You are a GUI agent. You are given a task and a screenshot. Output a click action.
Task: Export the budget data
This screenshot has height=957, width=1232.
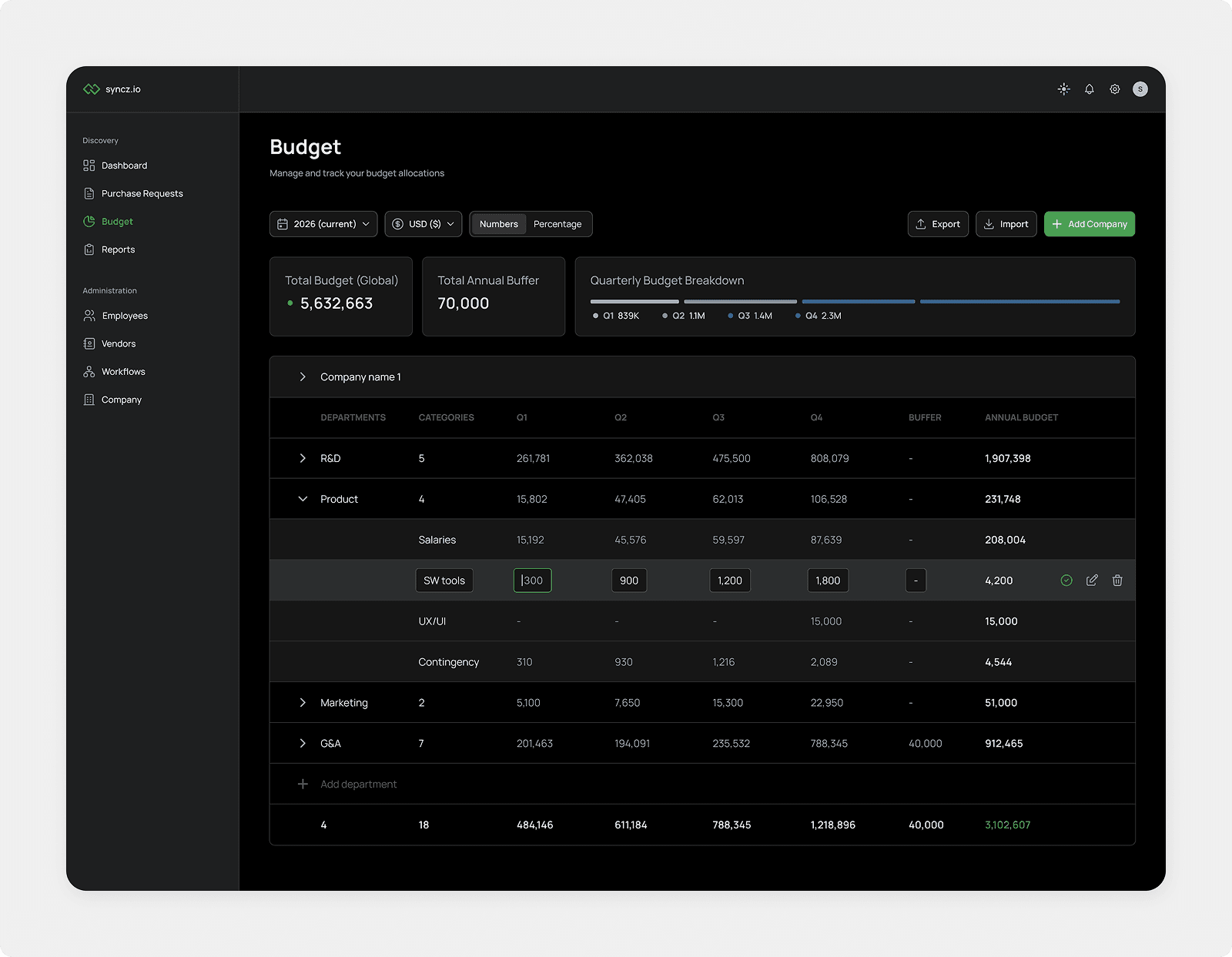pyautogui.click(x=938, y=224)
